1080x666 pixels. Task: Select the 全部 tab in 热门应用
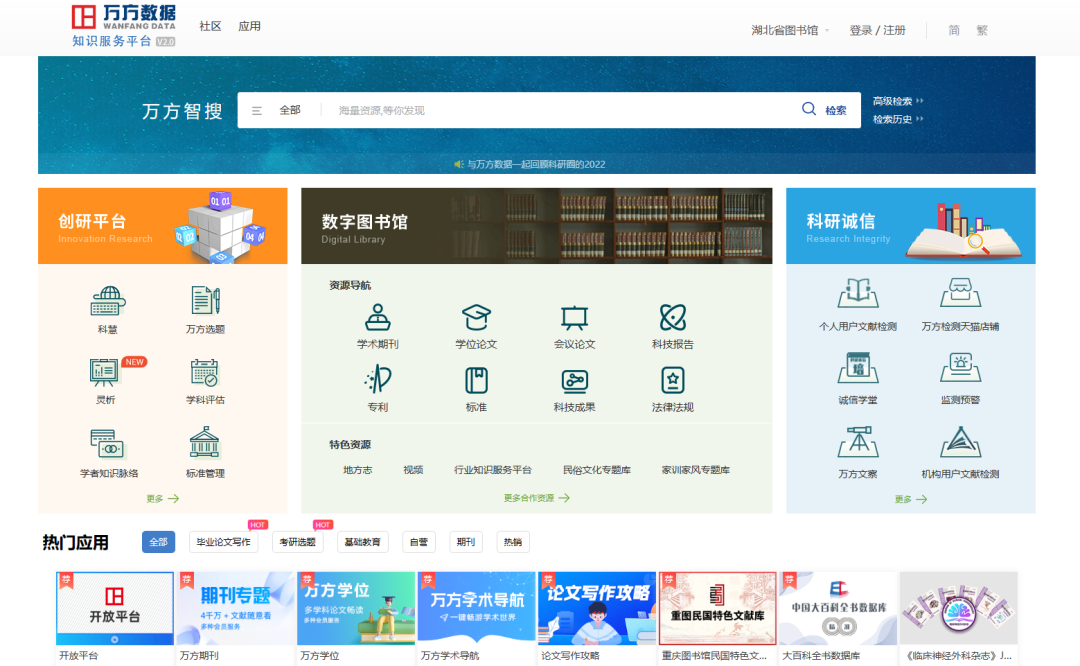click(158, 542)
